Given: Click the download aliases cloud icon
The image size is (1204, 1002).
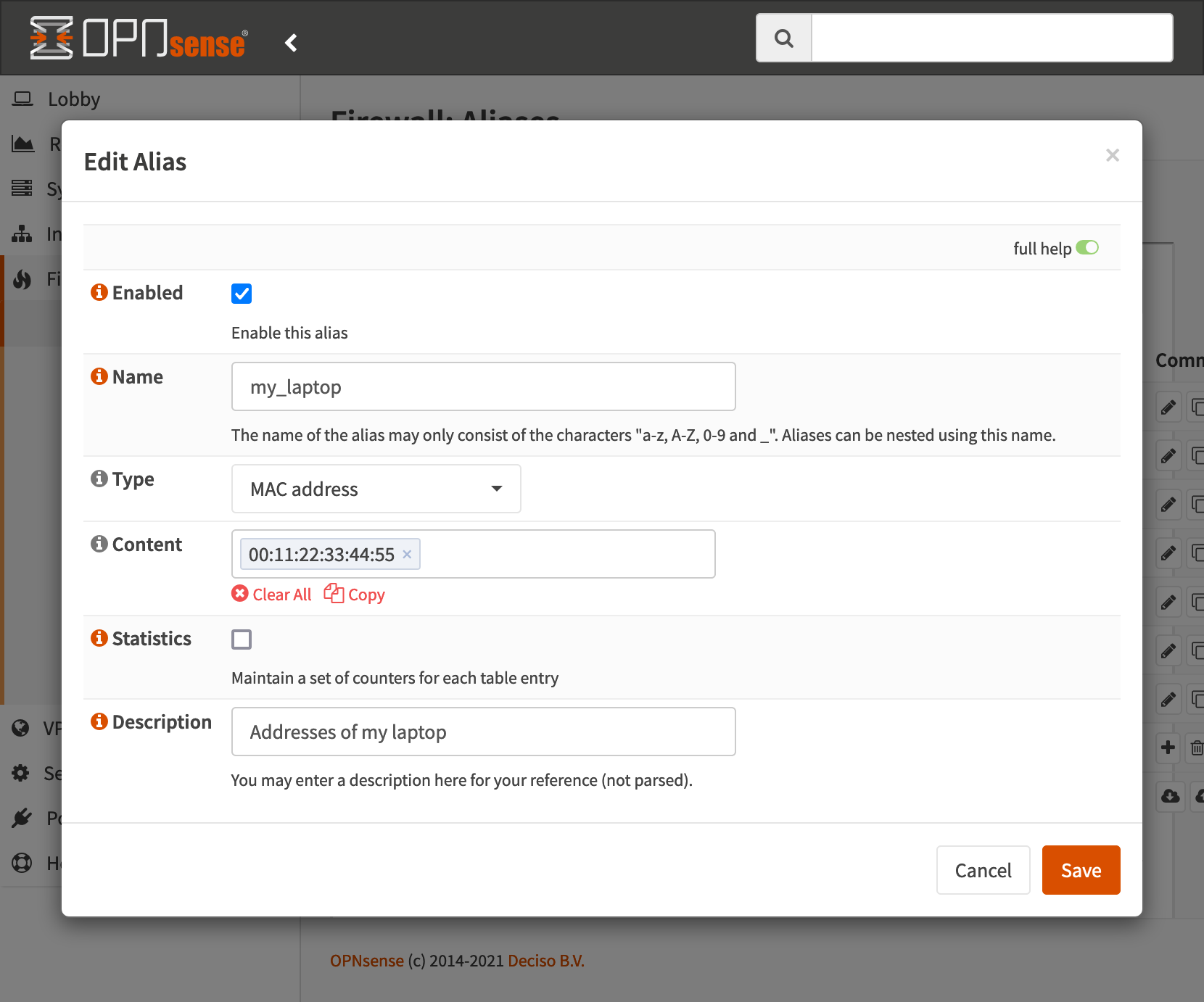Looking at the screenshot, I should click(x=1171, y=797).
